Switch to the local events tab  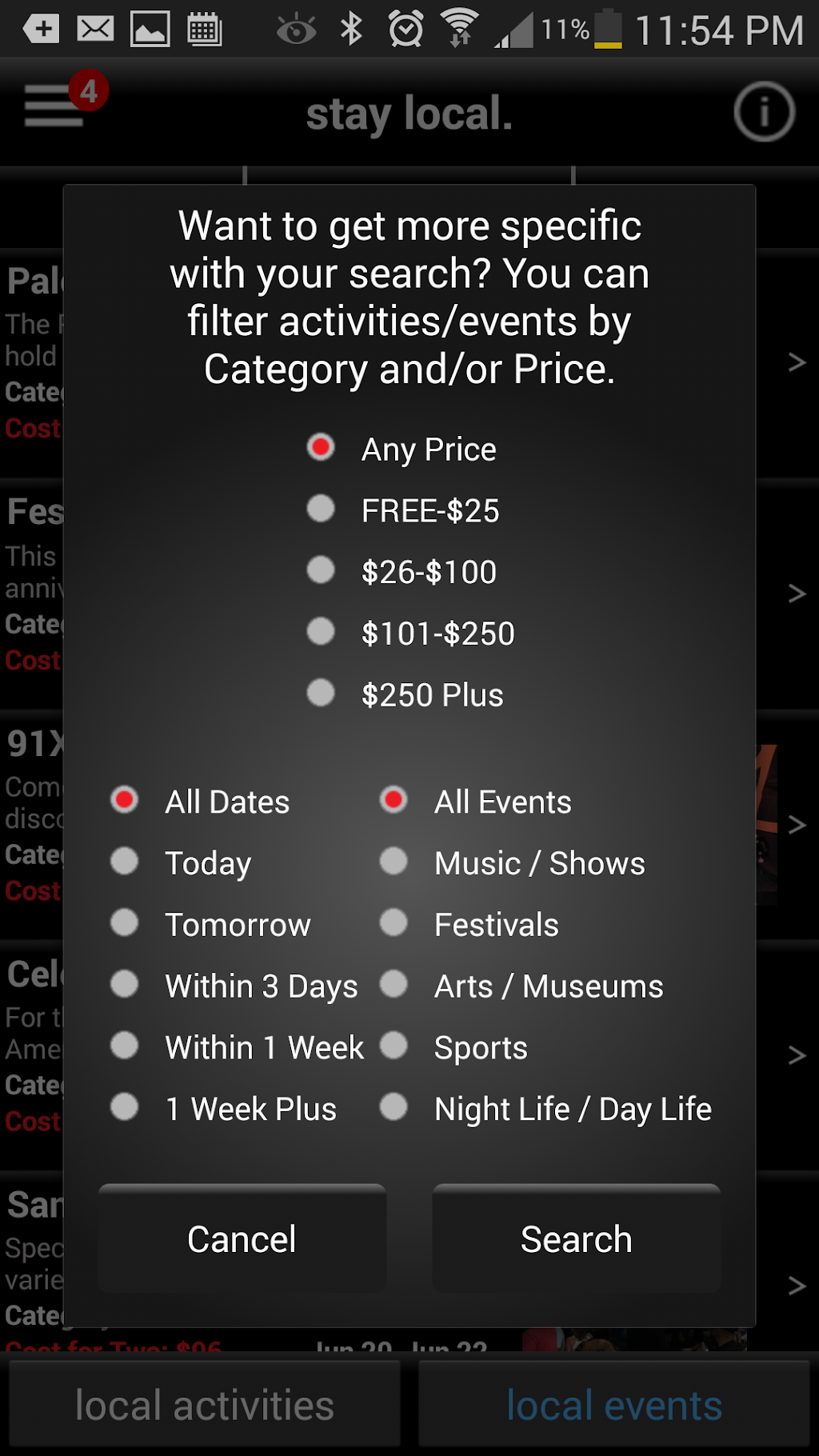(614, 1406)
